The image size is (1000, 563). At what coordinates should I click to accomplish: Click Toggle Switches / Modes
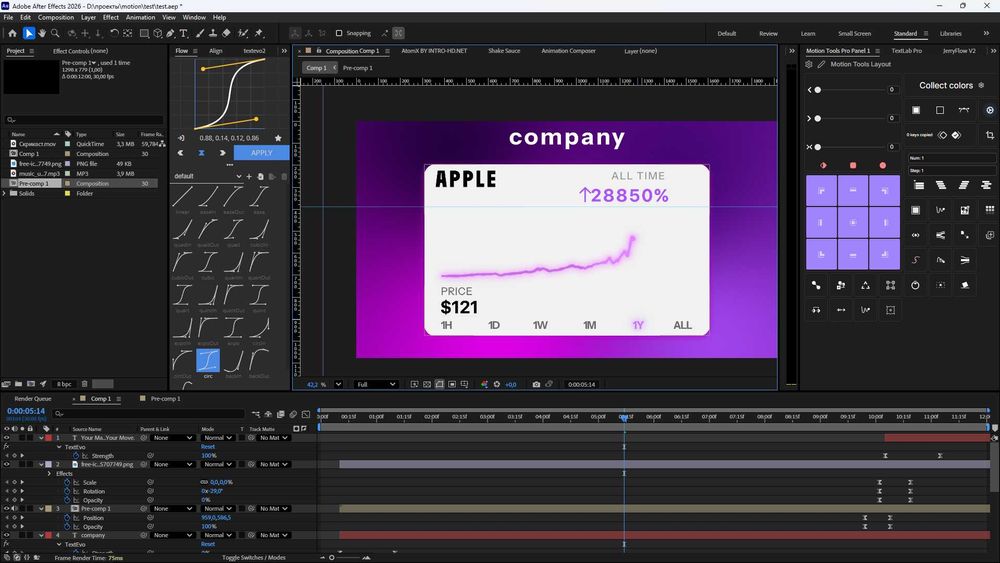point(254,558)
